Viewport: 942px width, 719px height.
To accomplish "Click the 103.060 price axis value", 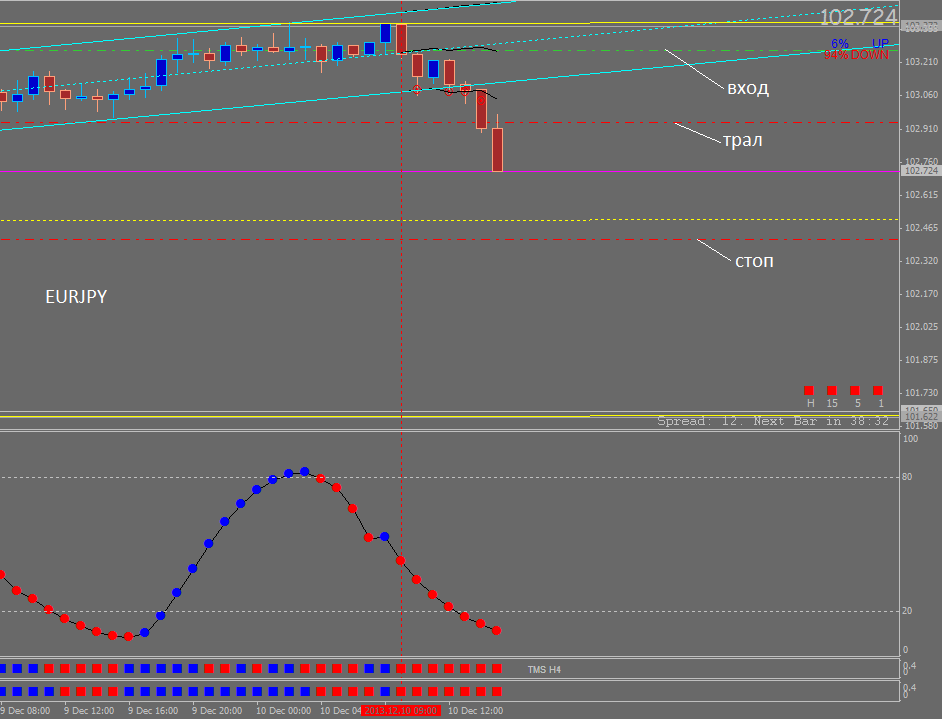I will [922, 95].
